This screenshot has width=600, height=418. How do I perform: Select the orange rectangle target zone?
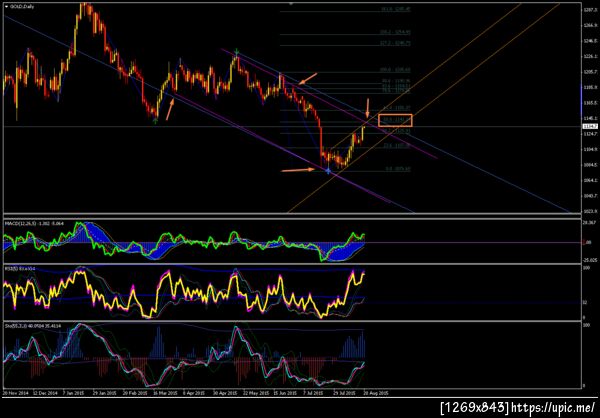(x=395, y=120)
